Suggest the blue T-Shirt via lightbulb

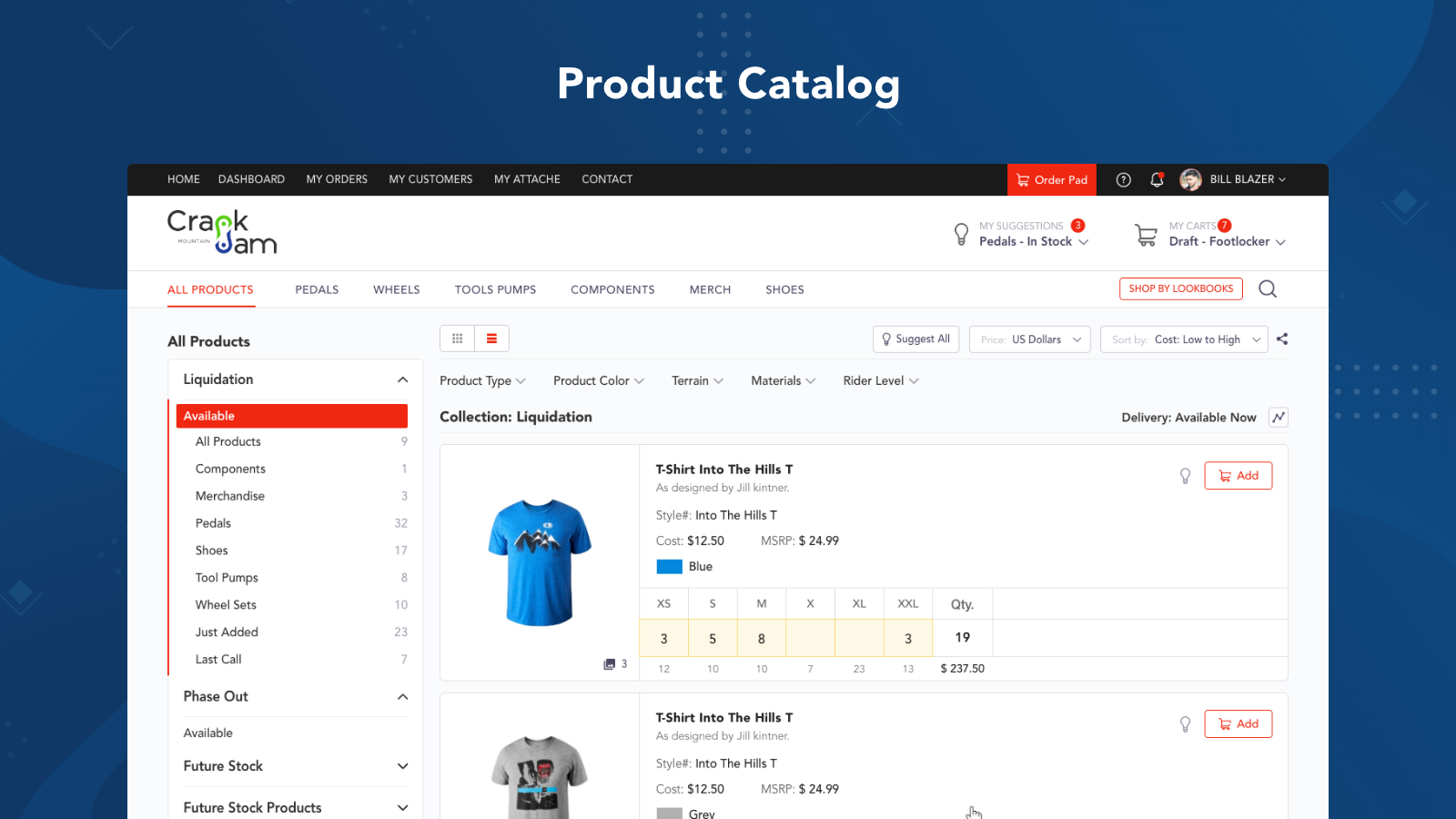point(1185,476)
